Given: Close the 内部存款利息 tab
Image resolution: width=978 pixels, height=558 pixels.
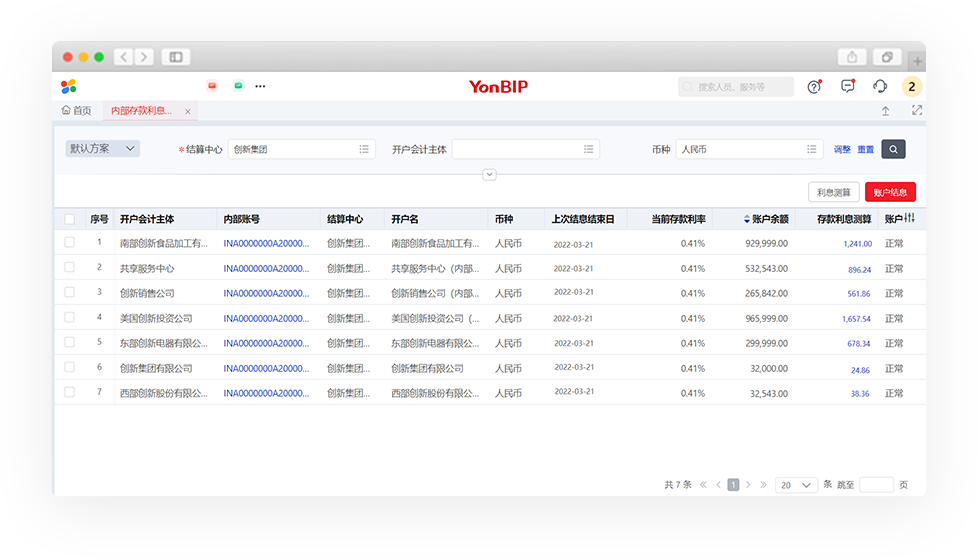Looking at the screenshot, I should [x=188, y=112].
